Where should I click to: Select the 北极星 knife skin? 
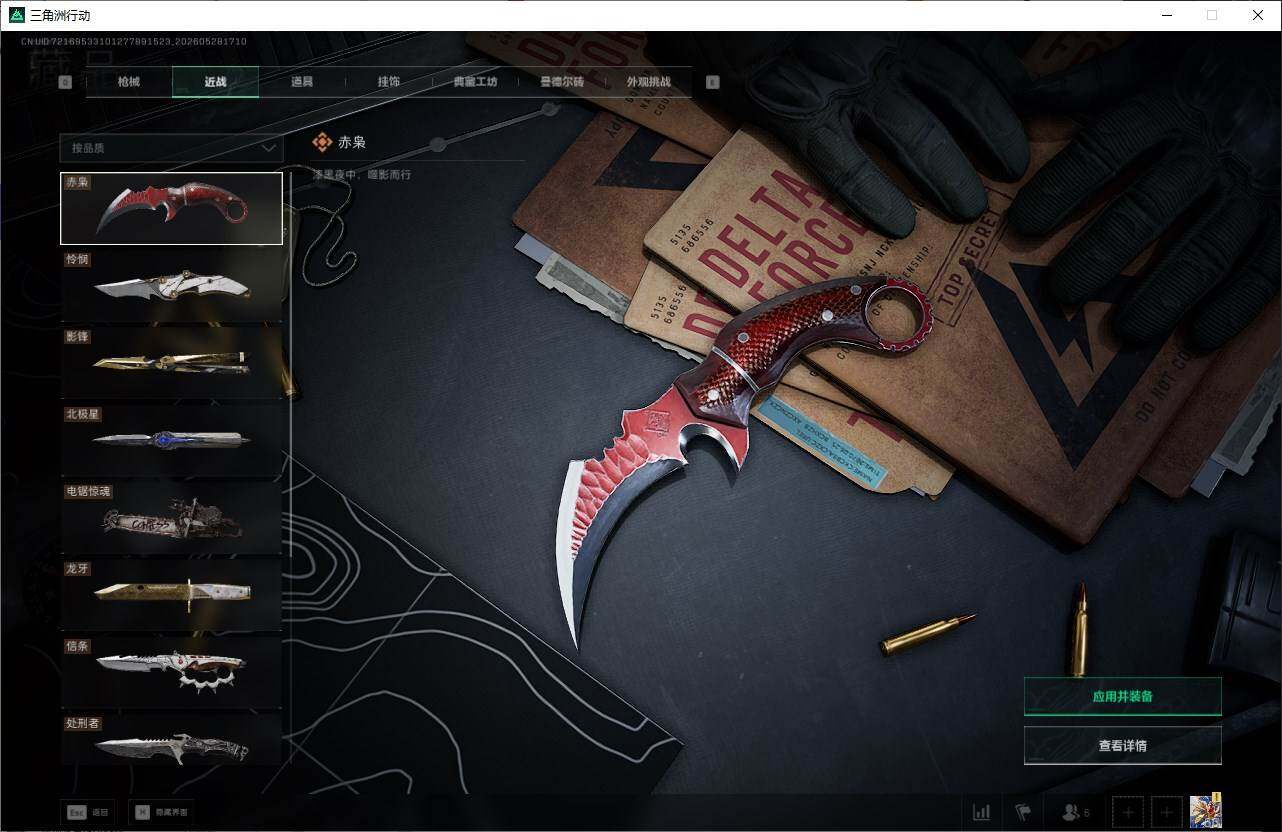[x=171, y=440]
